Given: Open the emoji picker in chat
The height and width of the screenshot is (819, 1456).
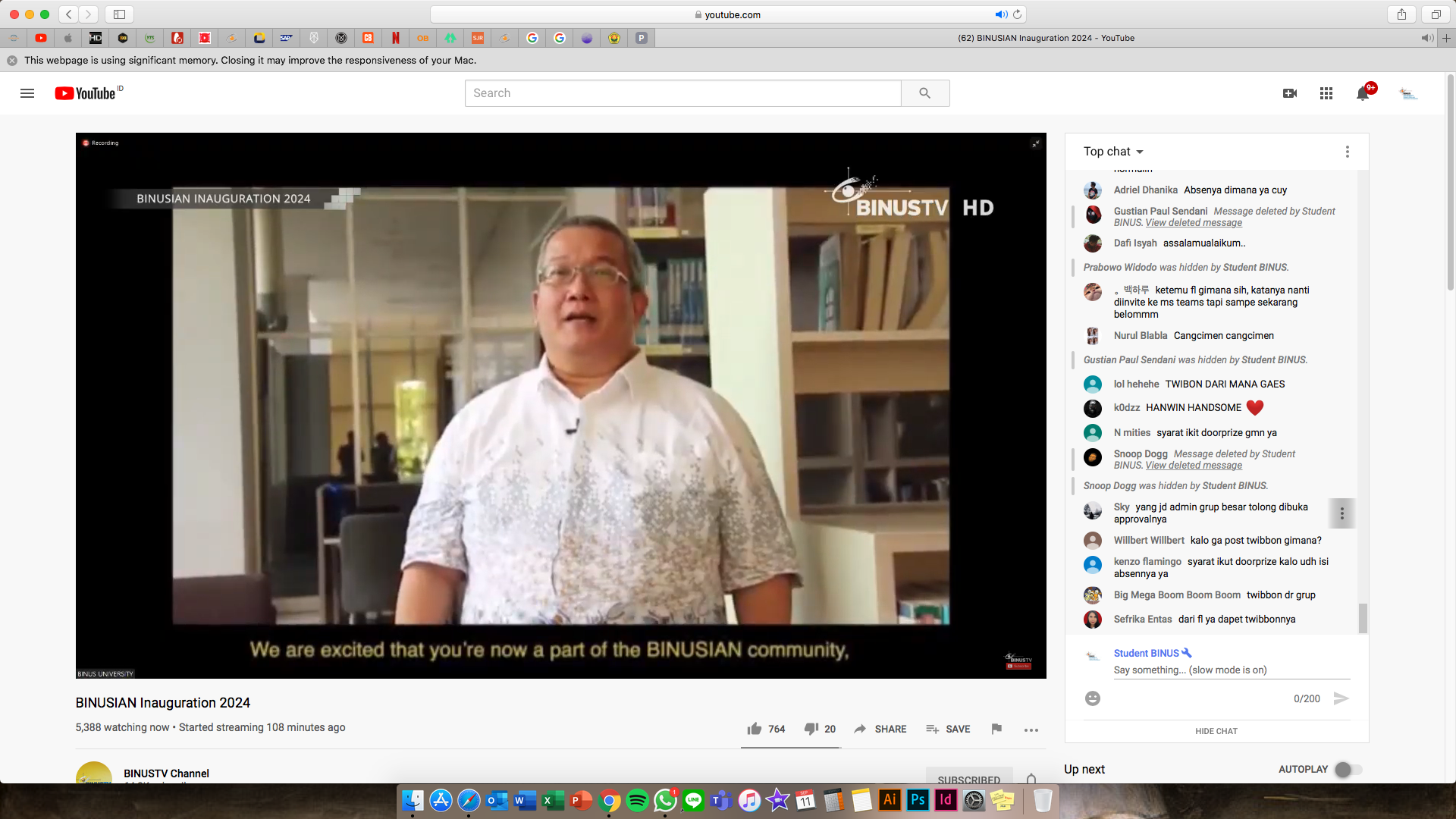Looking at the screenshot, I should [1092, 698].
